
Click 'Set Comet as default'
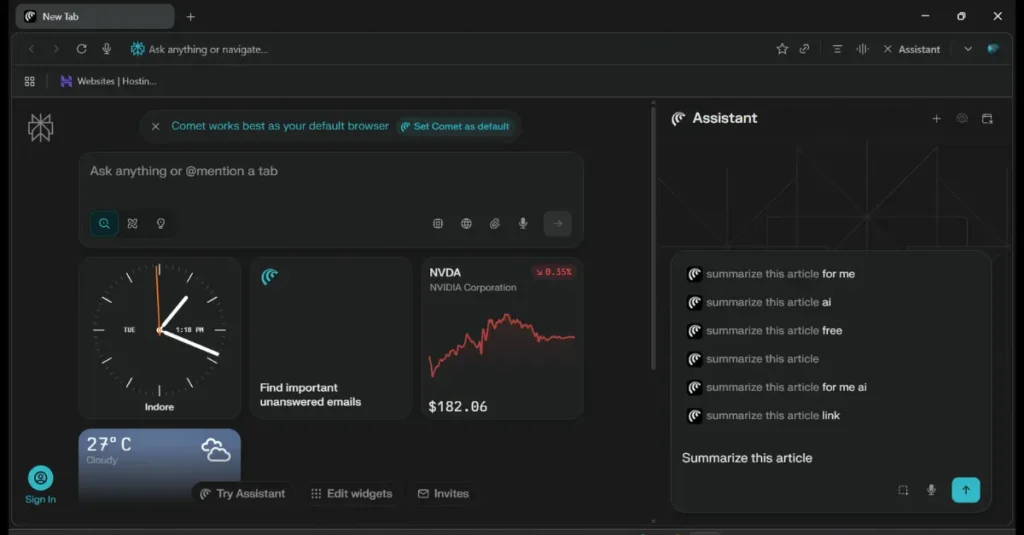click(455, 126)
